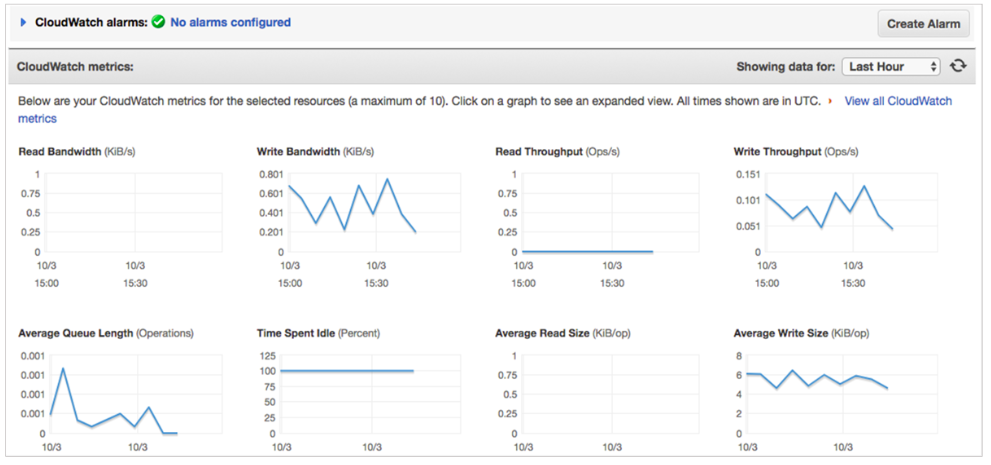This screenshot has height=465, width=991.
Task: Click the small orange arrow before View all
Action: click(x=830, y=101)
